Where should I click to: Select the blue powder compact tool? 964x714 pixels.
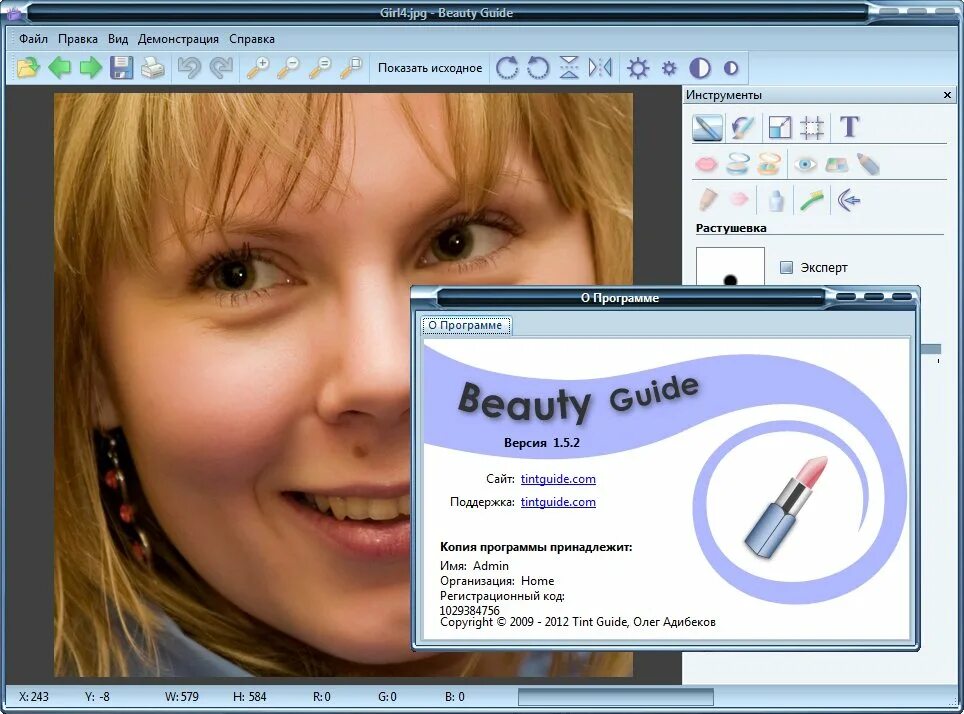tap(737, 164)
